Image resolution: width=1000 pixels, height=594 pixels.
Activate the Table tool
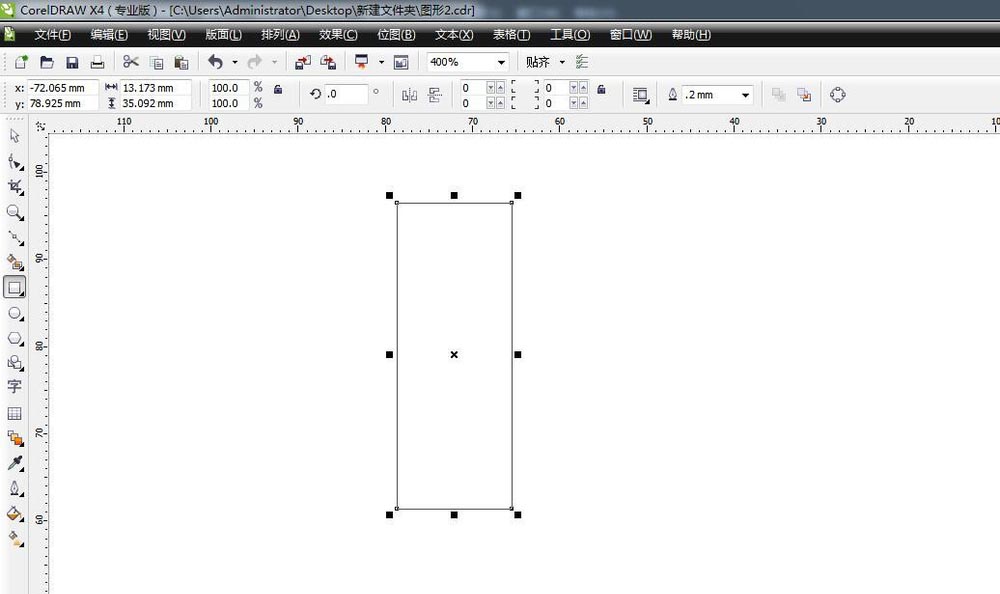pos(15,413)
